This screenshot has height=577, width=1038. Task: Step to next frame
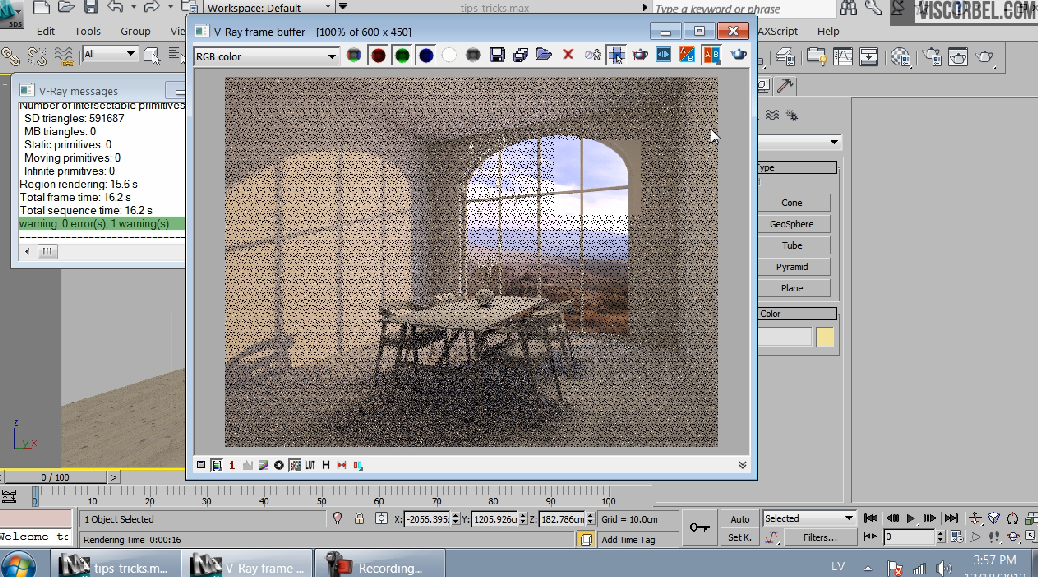point(929,518)
